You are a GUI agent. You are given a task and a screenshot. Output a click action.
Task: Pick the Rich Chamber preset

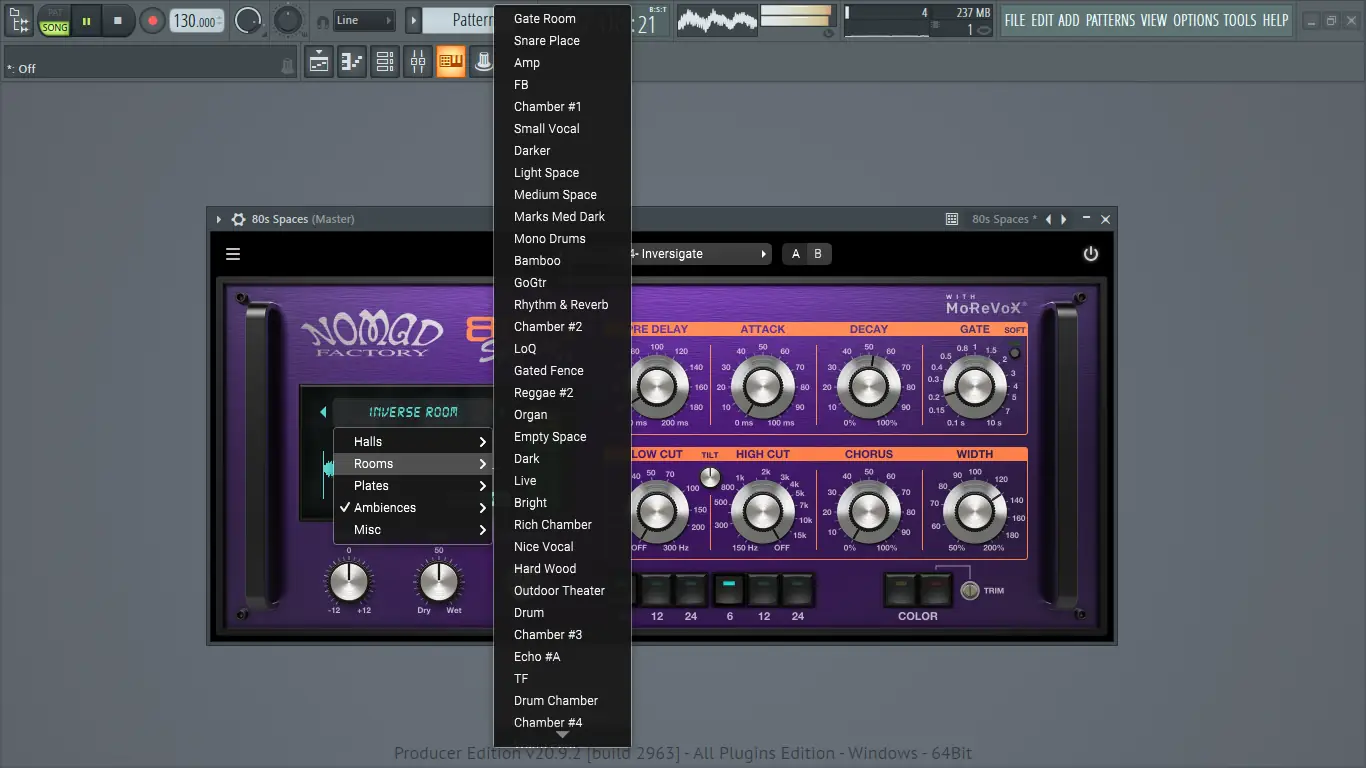tap(562, 525)
